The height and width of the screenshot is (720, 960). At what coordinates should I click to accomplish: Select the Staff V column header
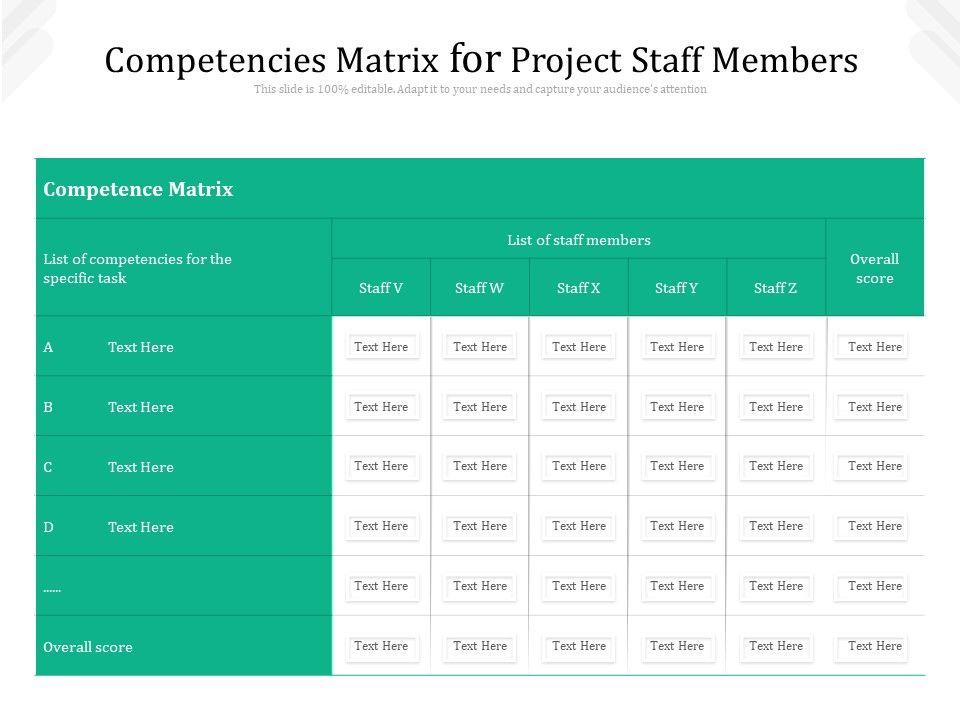click(x=381, y=288)
